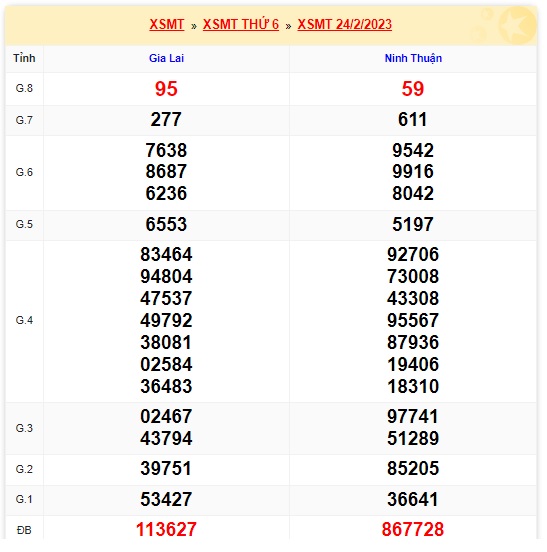
Task: Select the G.4 number 92706
Action: [413, 255]
